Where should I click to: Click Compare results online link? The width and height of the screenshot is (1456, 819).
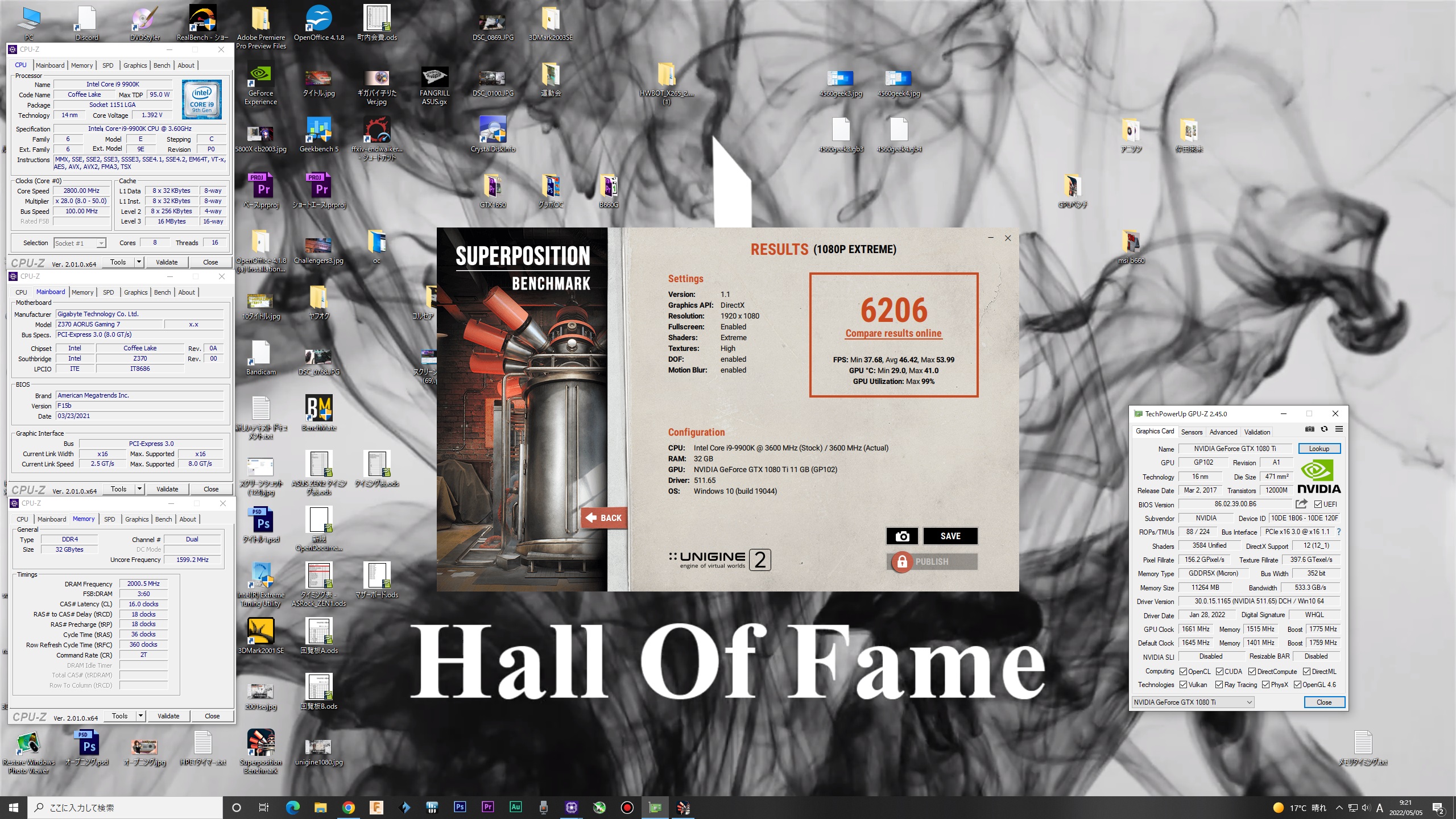click(x=894, y=333)
